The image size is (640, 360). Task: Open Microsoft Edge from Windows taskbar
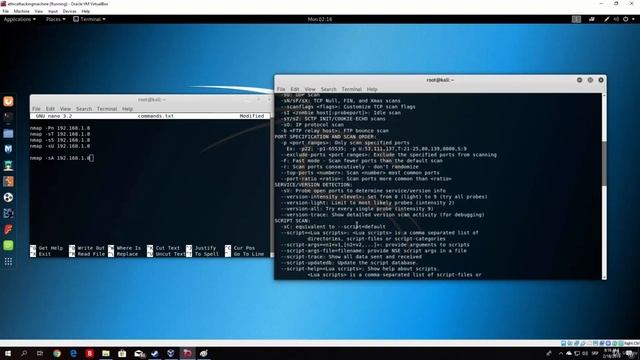(x=73, y=353)
